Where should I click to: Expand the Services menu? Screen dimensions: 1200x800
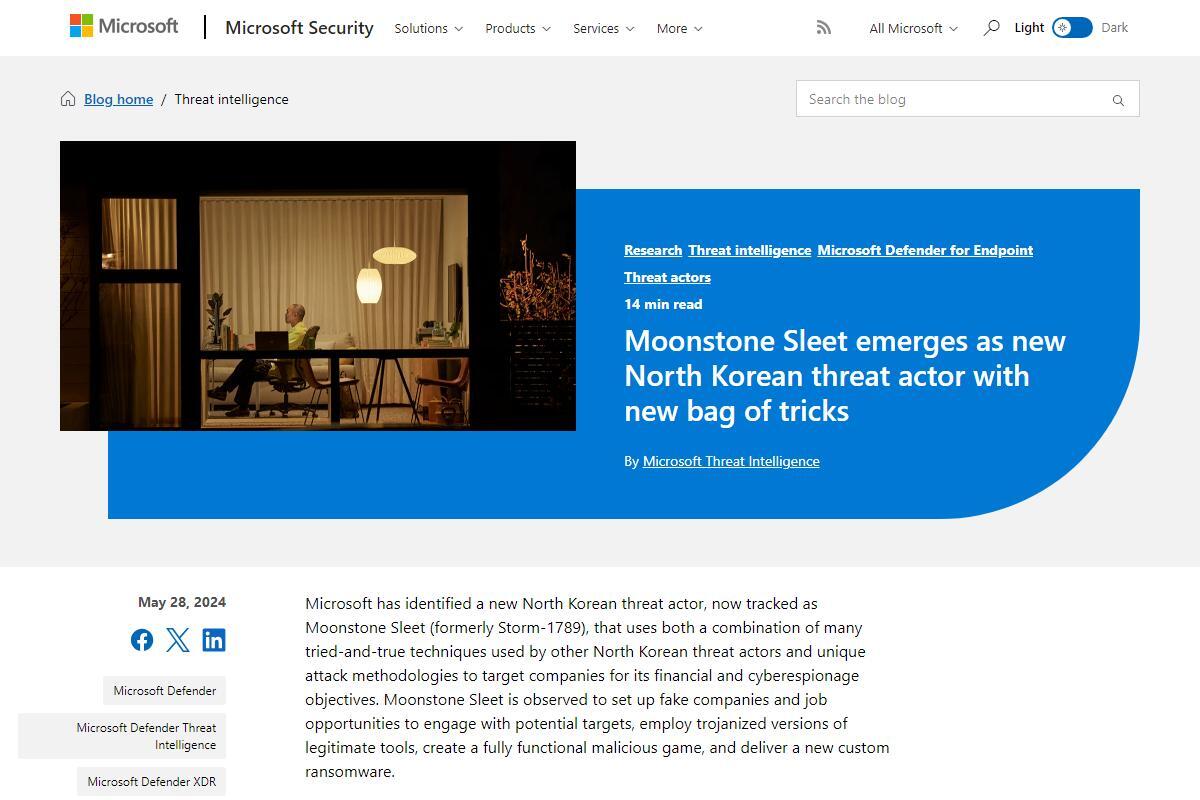[x=604, y=28]
